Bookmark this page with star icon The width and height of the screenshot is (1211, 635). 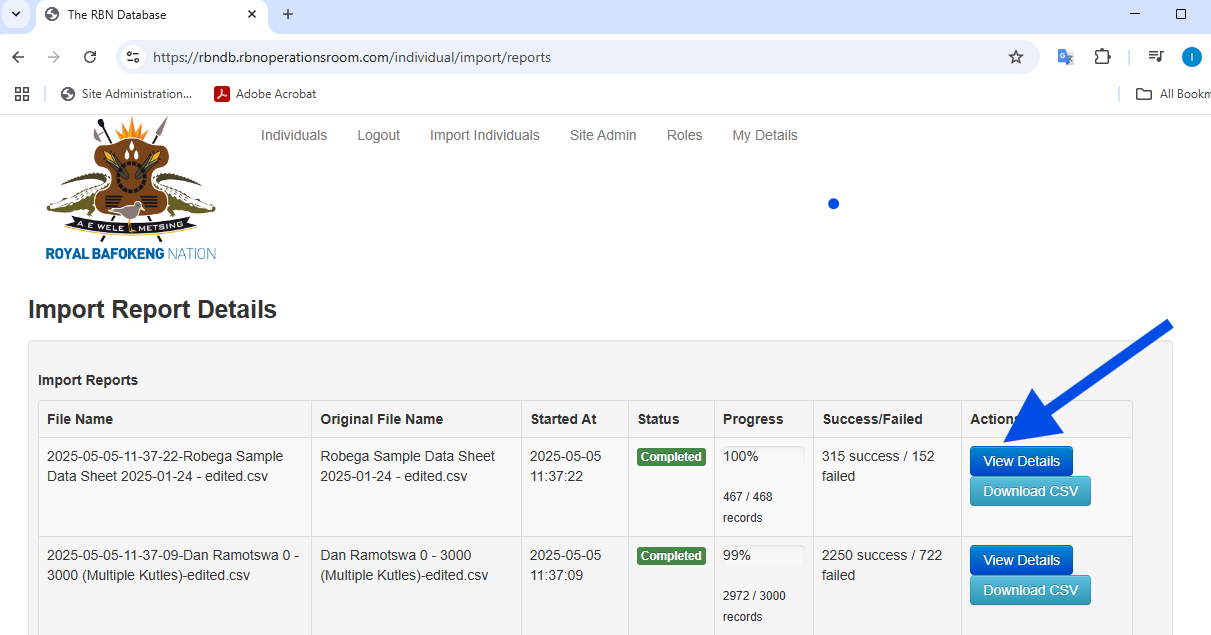pyautogui.click(x=1016, y=57)
